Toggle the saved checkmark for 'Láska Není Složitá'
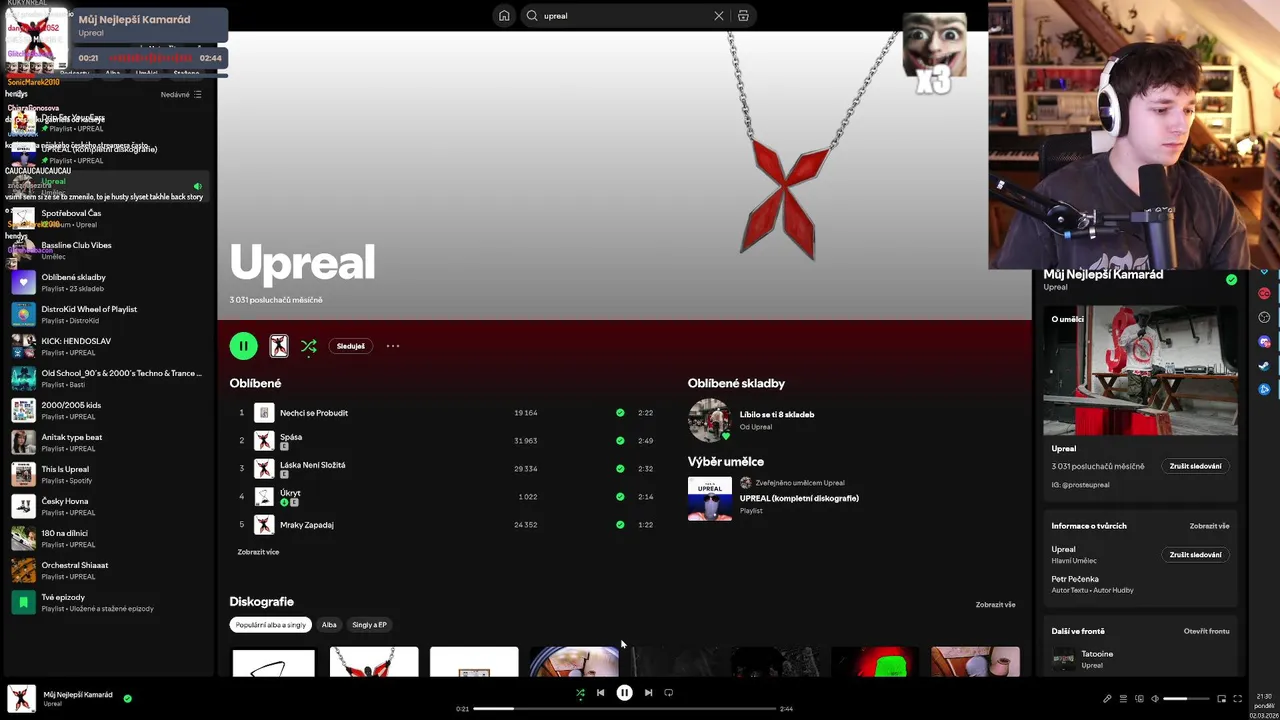 [x=620, y=469]
